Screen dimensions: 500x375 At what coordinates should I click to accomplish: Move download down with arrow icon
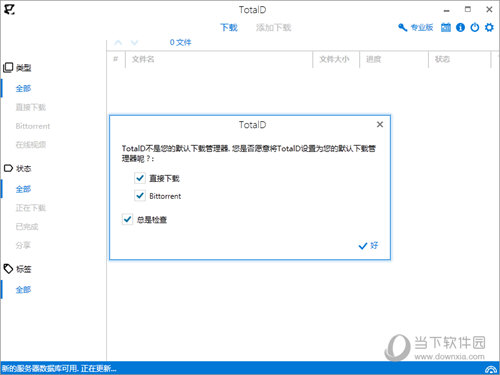click(134, 43)
